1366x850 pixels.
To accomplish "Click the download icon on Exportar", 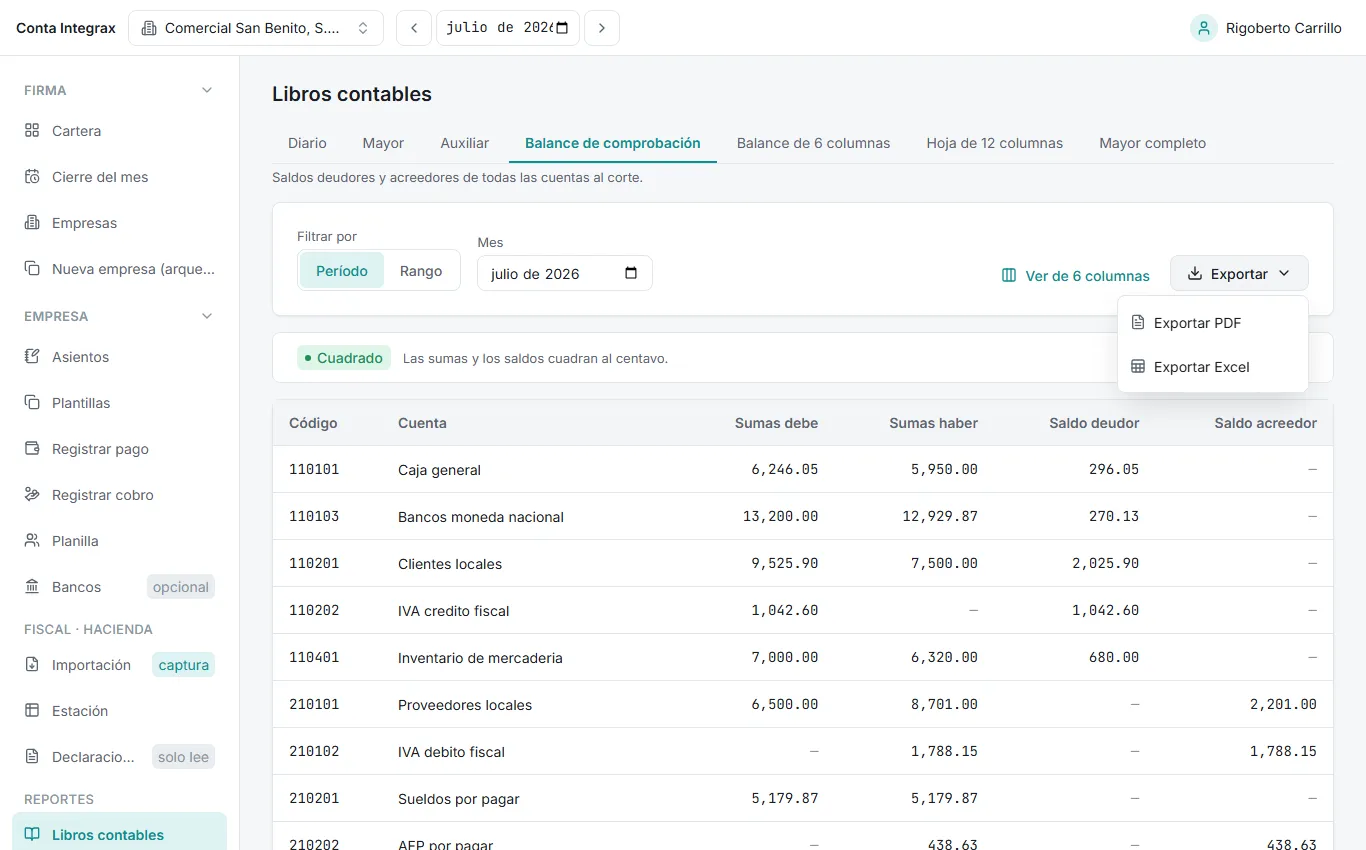I will pos(1195,274).
